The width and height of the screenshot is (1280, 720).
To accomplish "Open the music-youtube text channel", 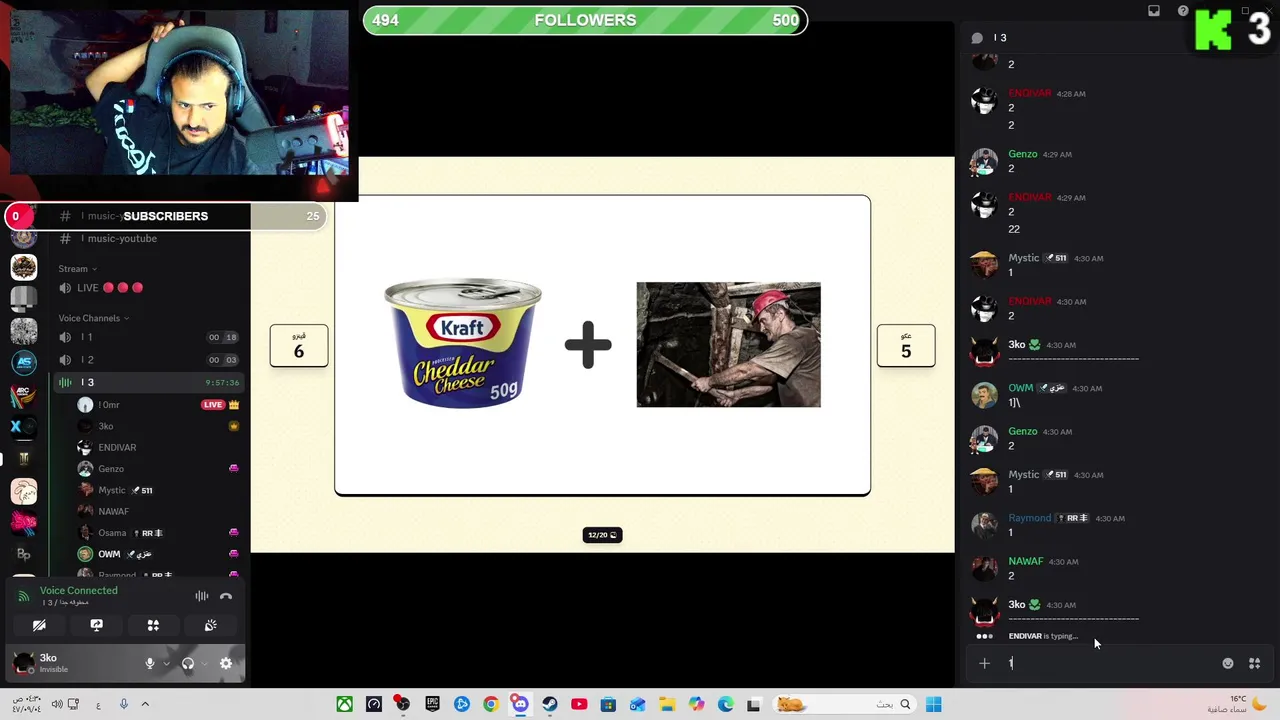I will point(148,238).
